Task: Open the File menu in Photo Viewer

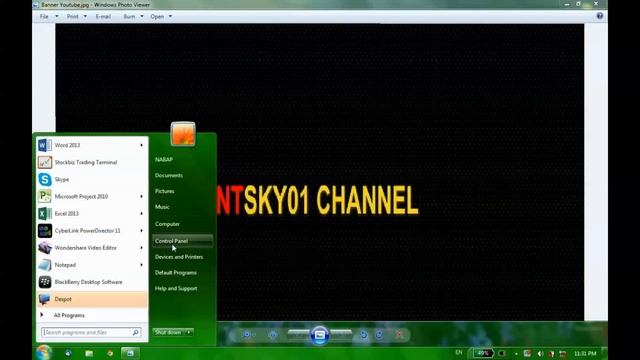Action: 44,17
